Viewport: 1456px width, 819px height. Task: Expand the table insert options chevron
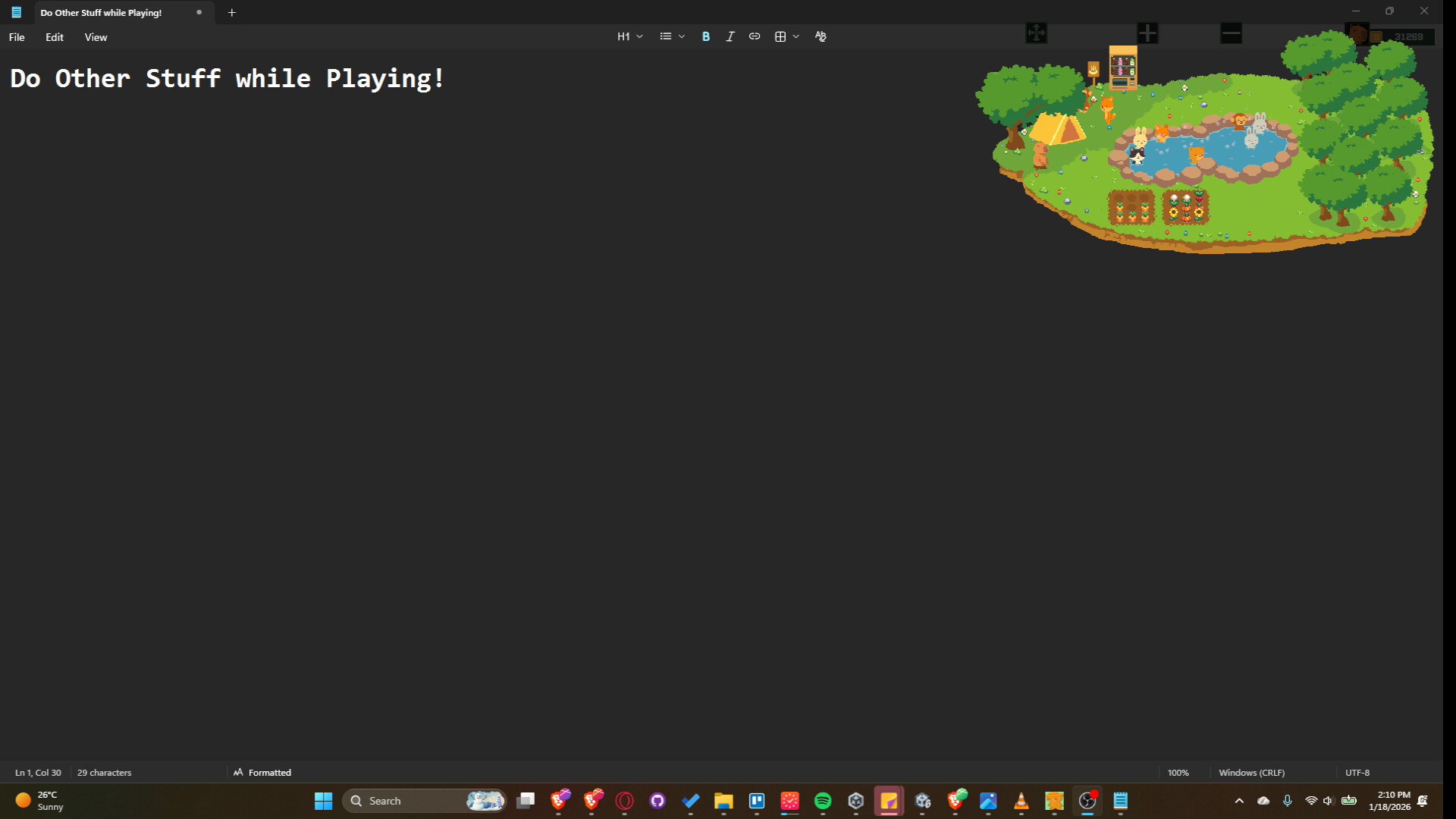coord(796,36)
